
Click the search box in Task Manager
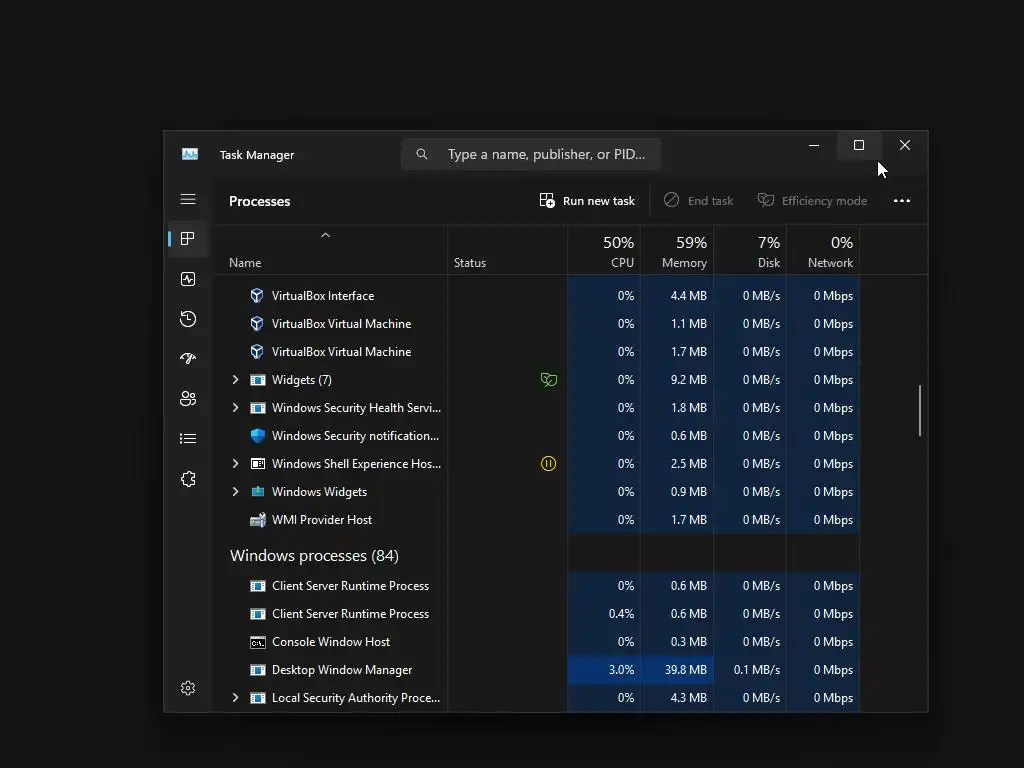531,154
